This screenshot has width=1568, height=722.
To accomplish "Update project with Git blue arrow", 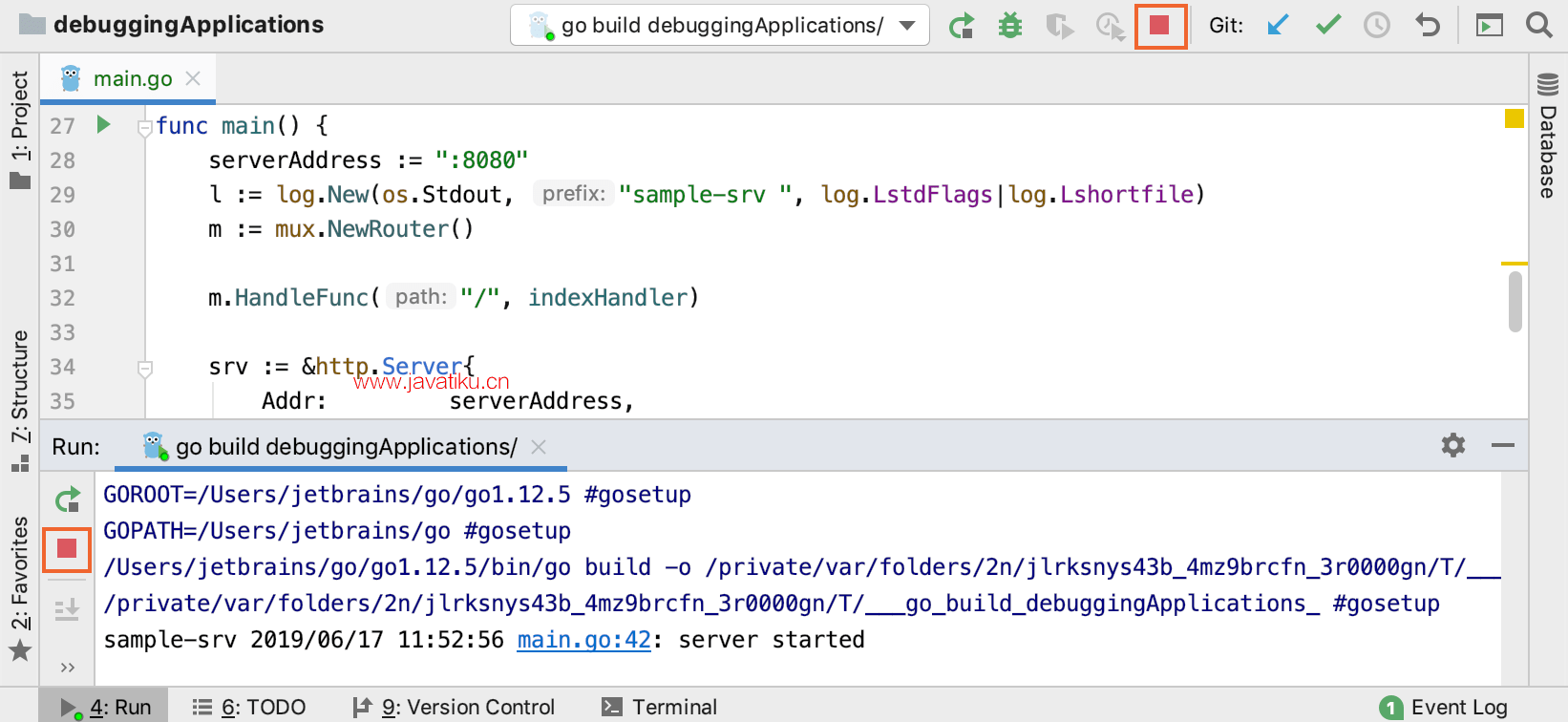I will point(1277,26).
